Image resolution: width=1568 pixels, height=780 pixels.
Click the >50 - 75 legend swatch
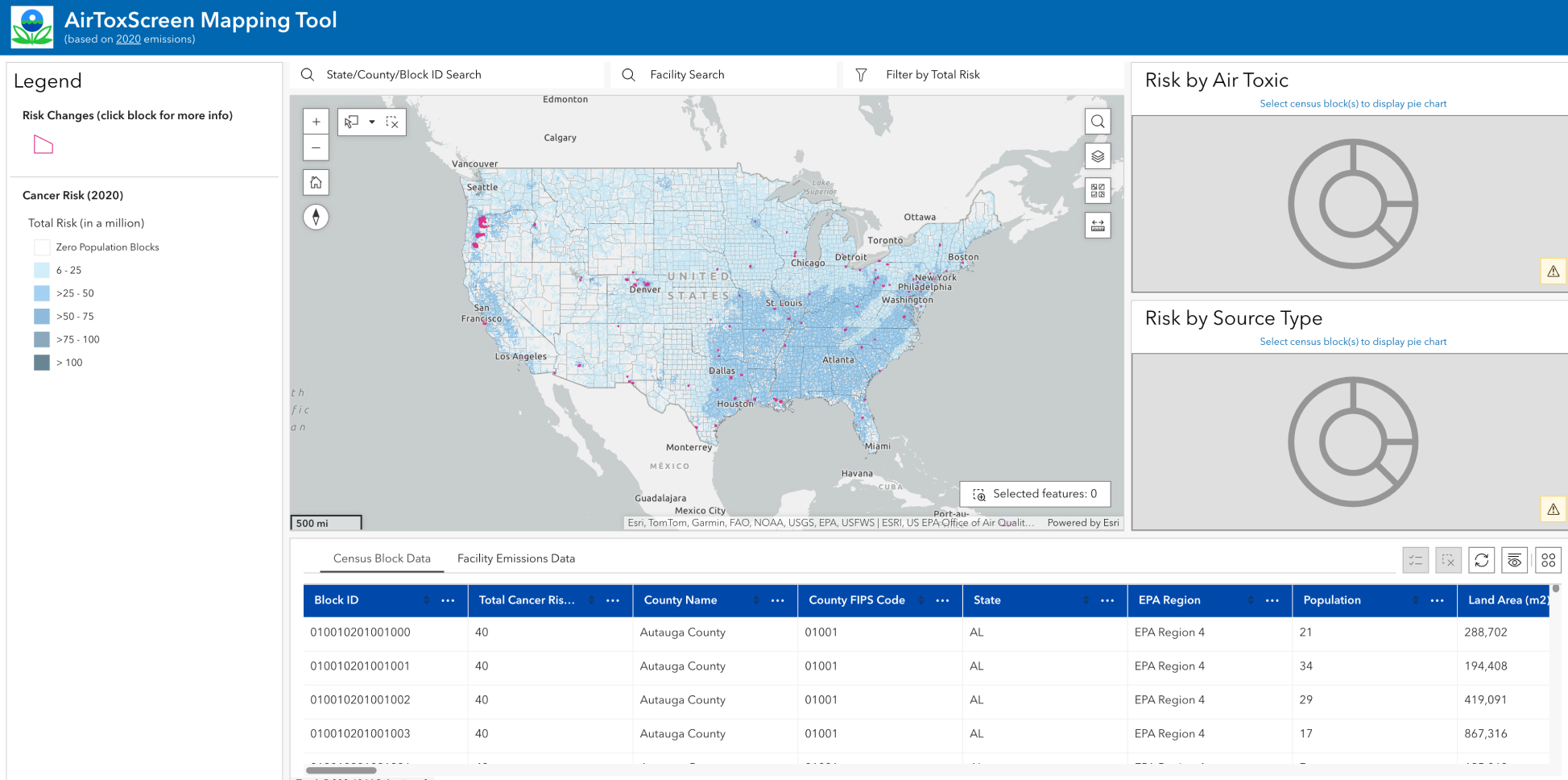point(42,317)
